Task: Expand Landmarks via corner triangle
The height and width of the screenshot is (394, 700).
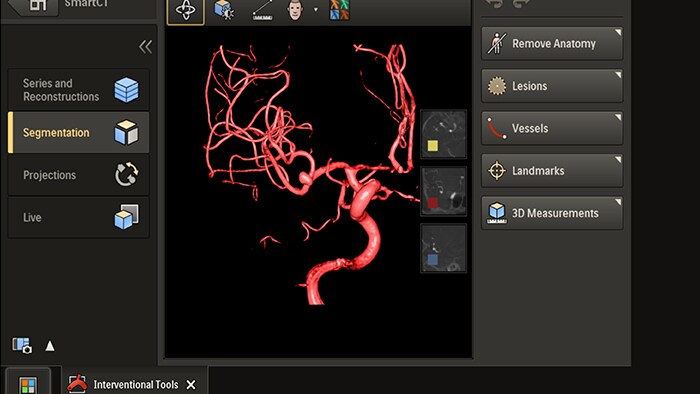Action: click(618, 159)
